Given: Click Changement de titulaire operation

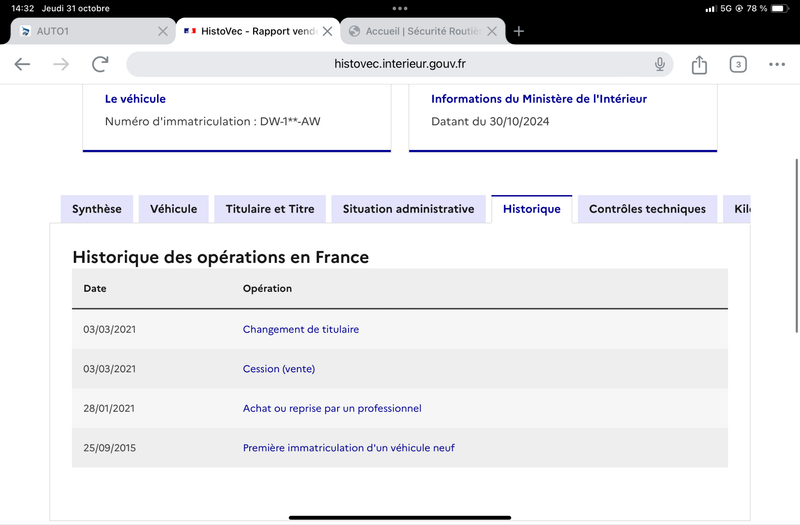Looking at the screenshot, I should (x=301, y=330).
